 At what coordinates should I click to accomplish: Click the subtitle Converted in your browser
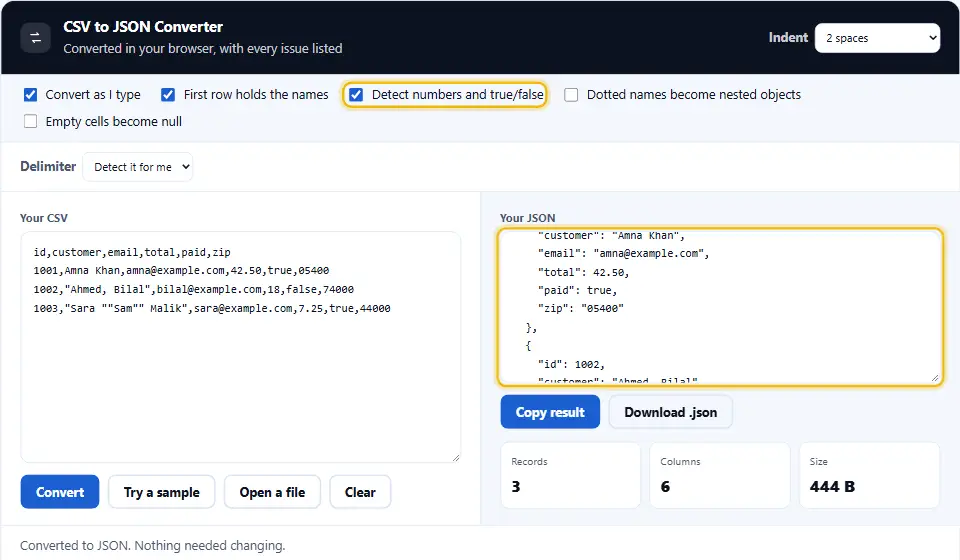[x=203, y=48]
